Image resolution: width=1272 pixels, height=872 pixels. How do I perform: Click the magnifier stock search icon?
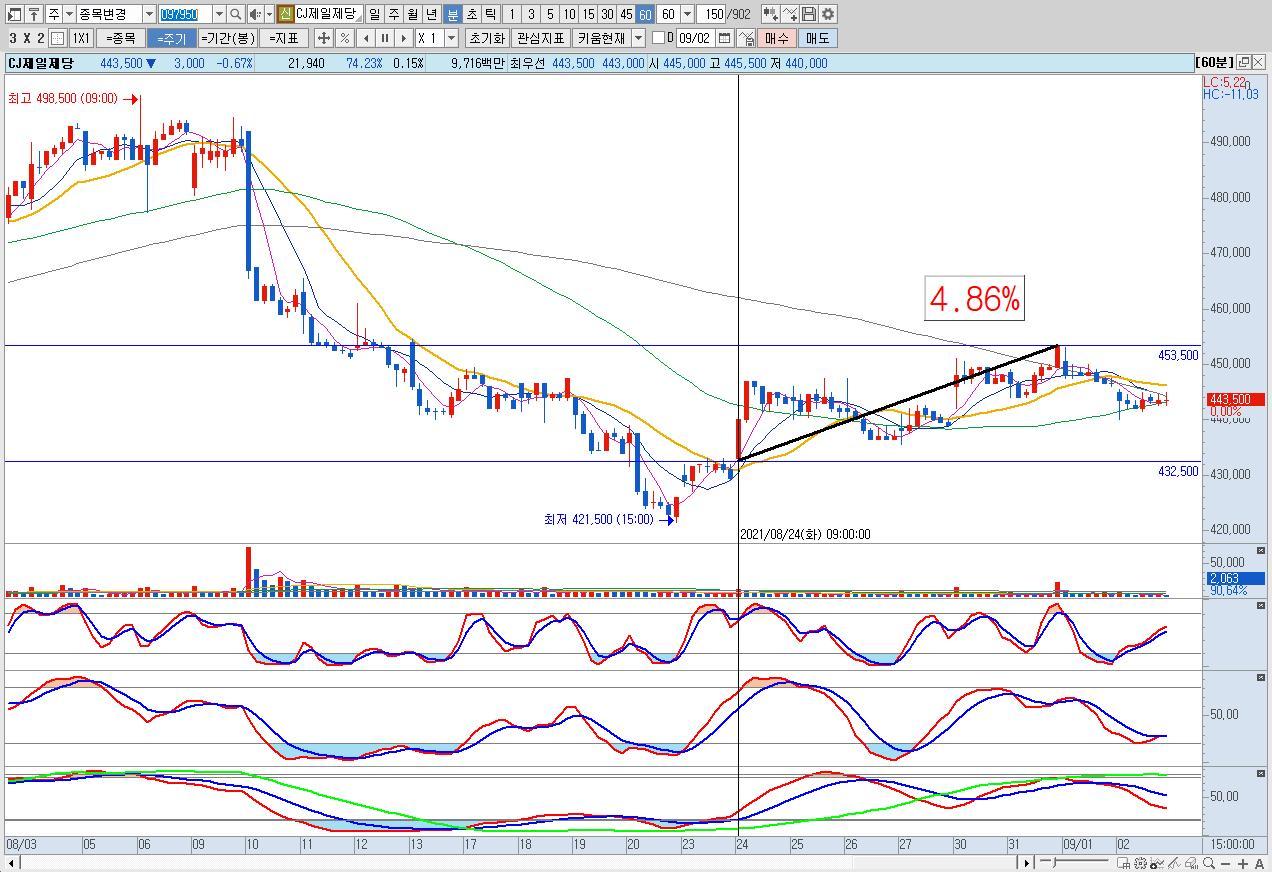pos(235,14)
